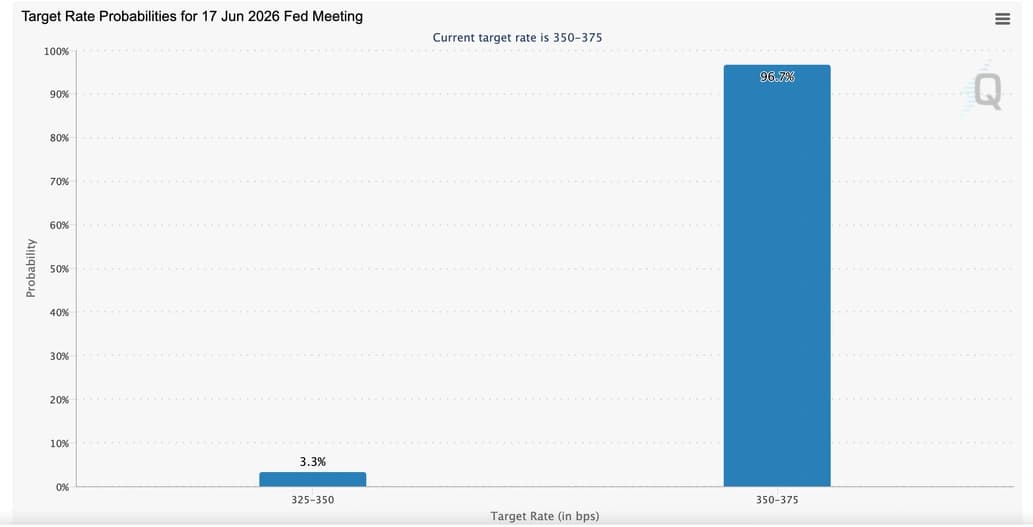This screenshot has height=527, width=1033.
Task: Click the QuikStrike Q watermark logo
Action: 986,91
